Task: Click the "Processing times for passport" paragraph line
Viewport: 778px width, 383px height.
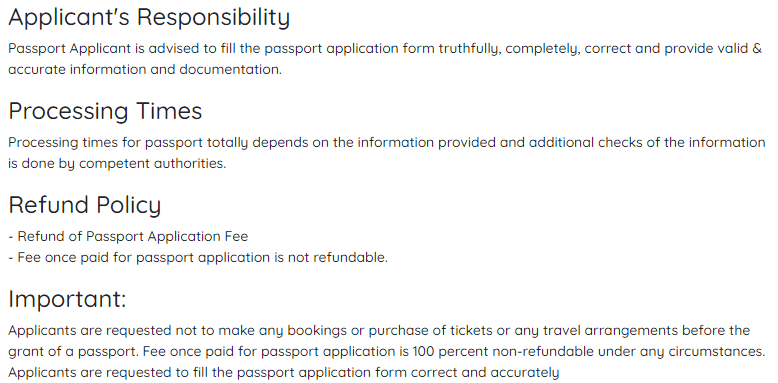Action: 387,142
